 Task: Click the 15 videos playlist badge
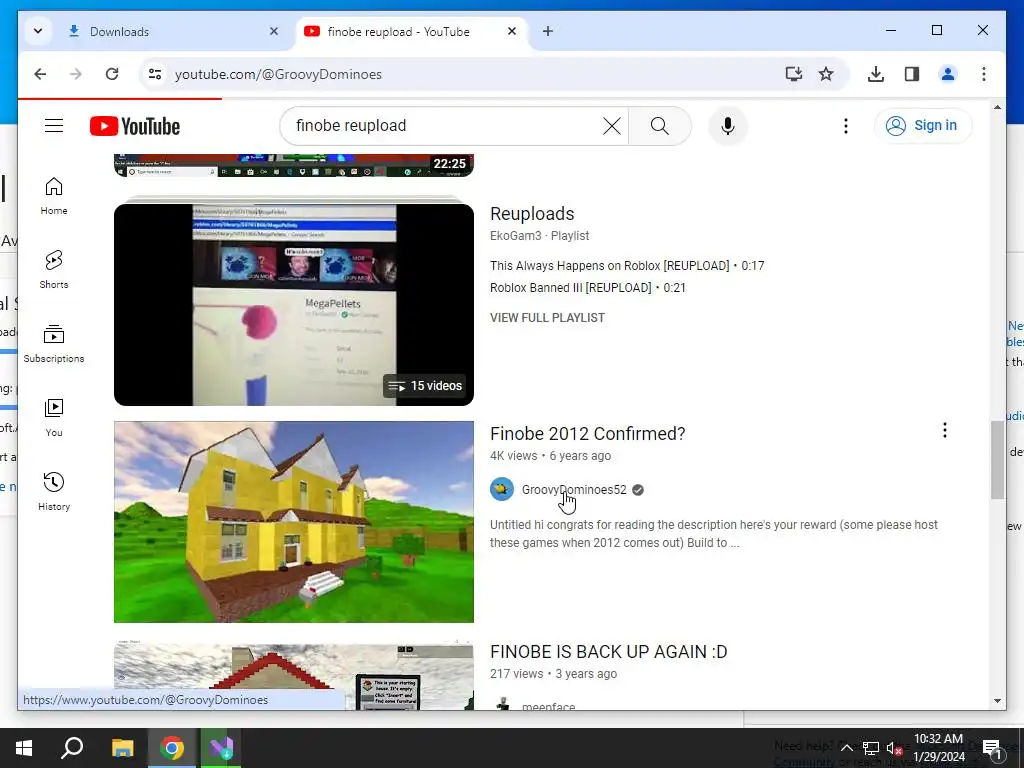pos(426,386)
